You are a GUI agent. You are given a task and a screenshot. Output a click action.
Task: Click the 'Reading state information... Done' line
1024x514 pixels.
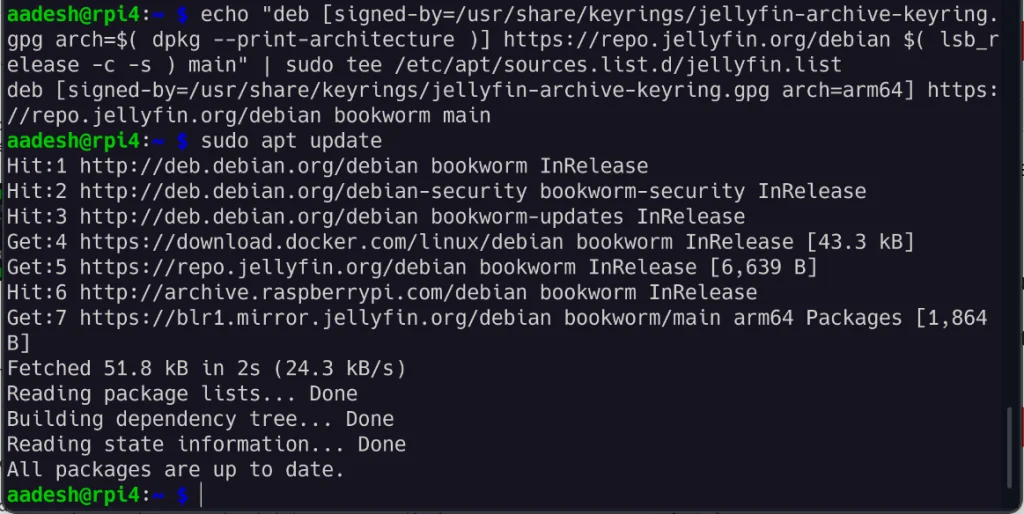(x=206, y=445)
